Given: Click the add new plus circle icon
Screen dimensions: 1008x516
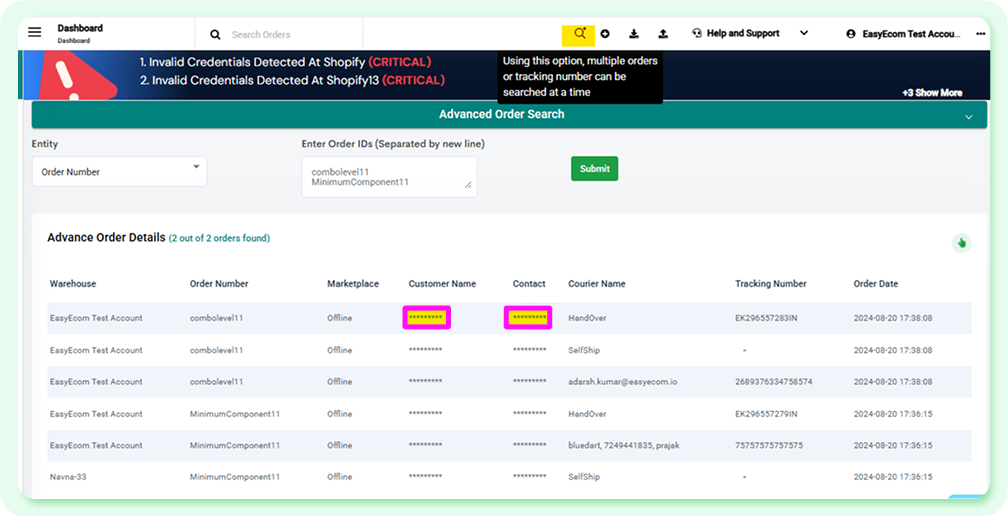Looking at the screenshot, I should [605, 34].
